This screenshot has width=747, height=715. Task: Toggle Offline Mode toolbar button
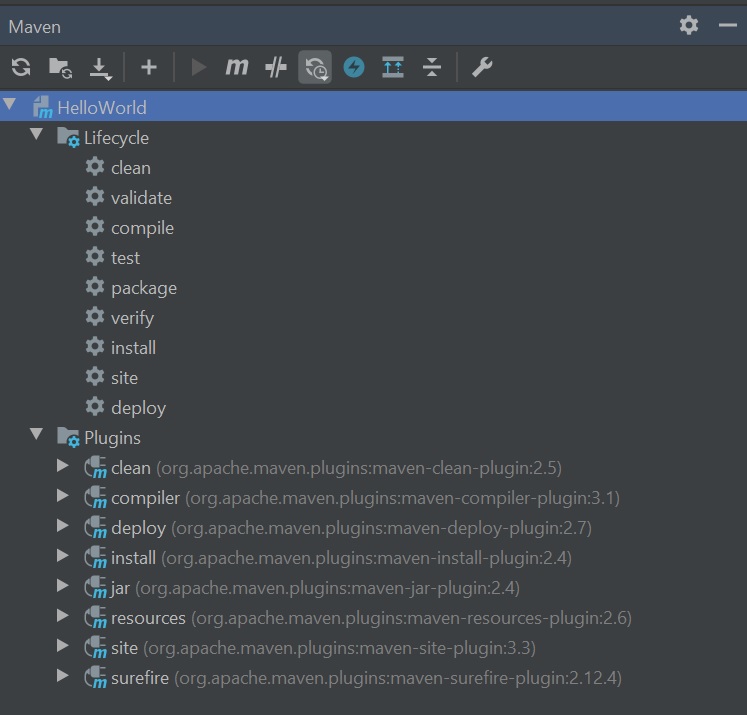[315, 68]
